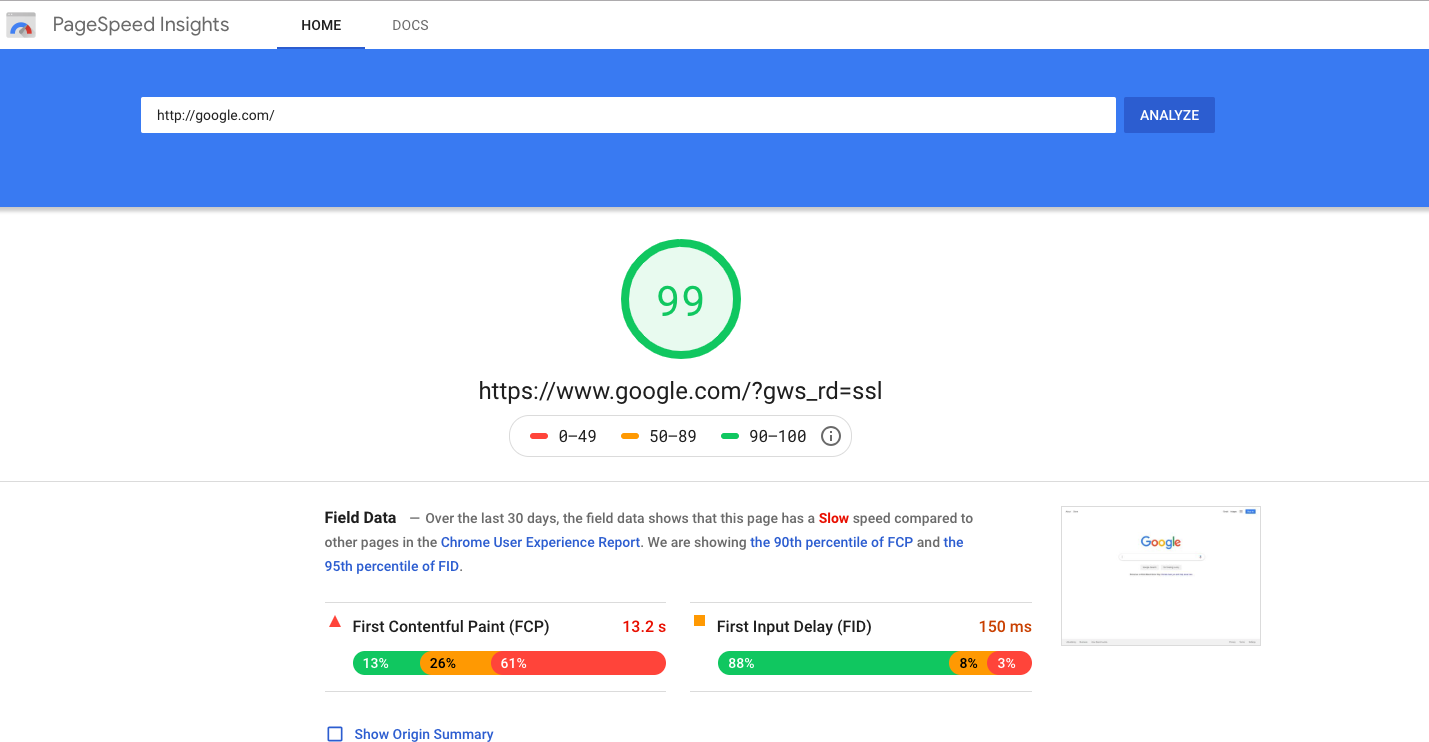Click the 13% green FCP bar segment

click(386, 663)
